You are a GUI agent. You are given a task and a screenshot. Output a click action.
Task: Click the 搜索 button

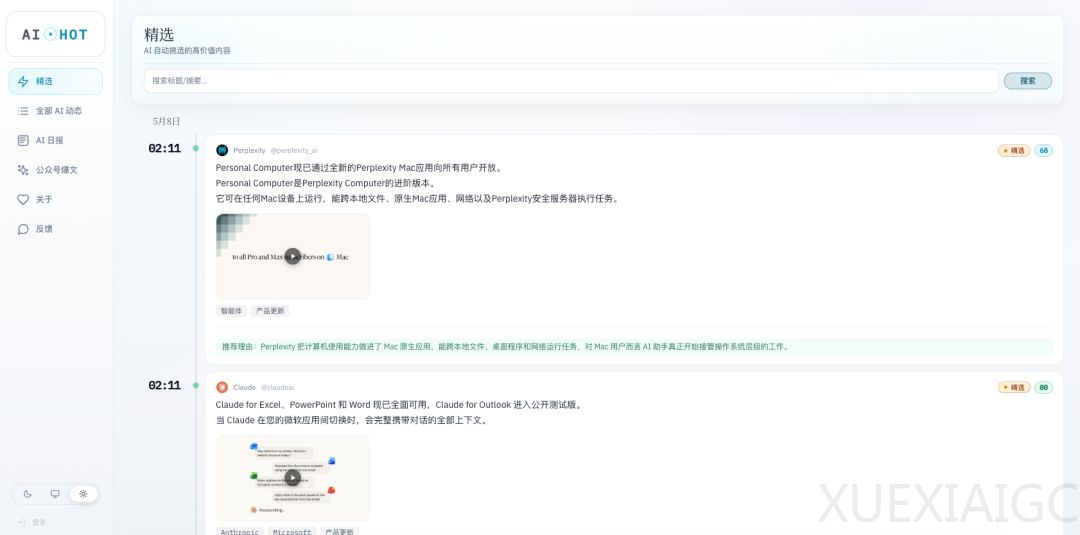tap(1028, 81)
